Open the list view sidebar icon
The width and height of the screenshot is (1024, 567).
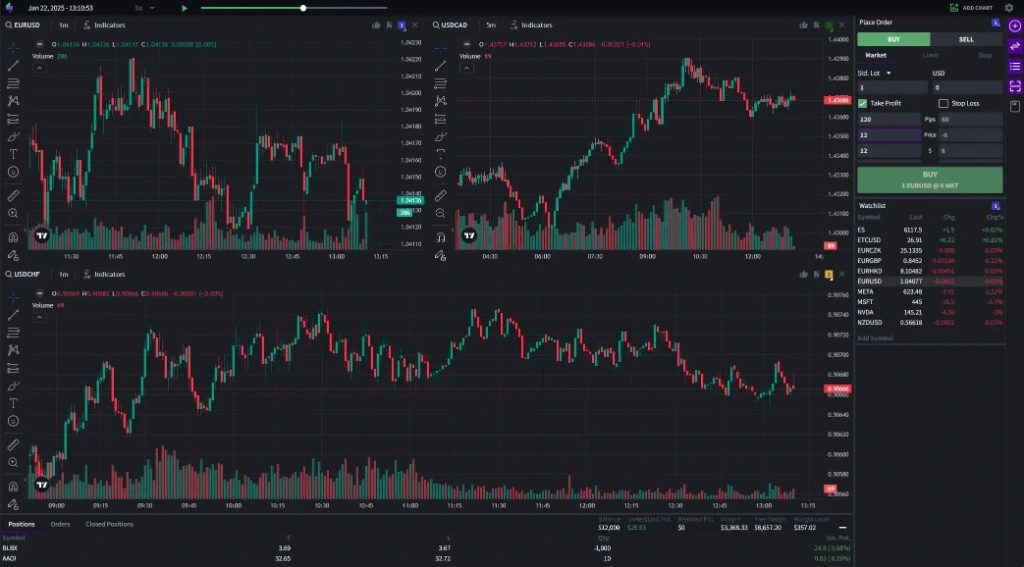(1015, 66)
